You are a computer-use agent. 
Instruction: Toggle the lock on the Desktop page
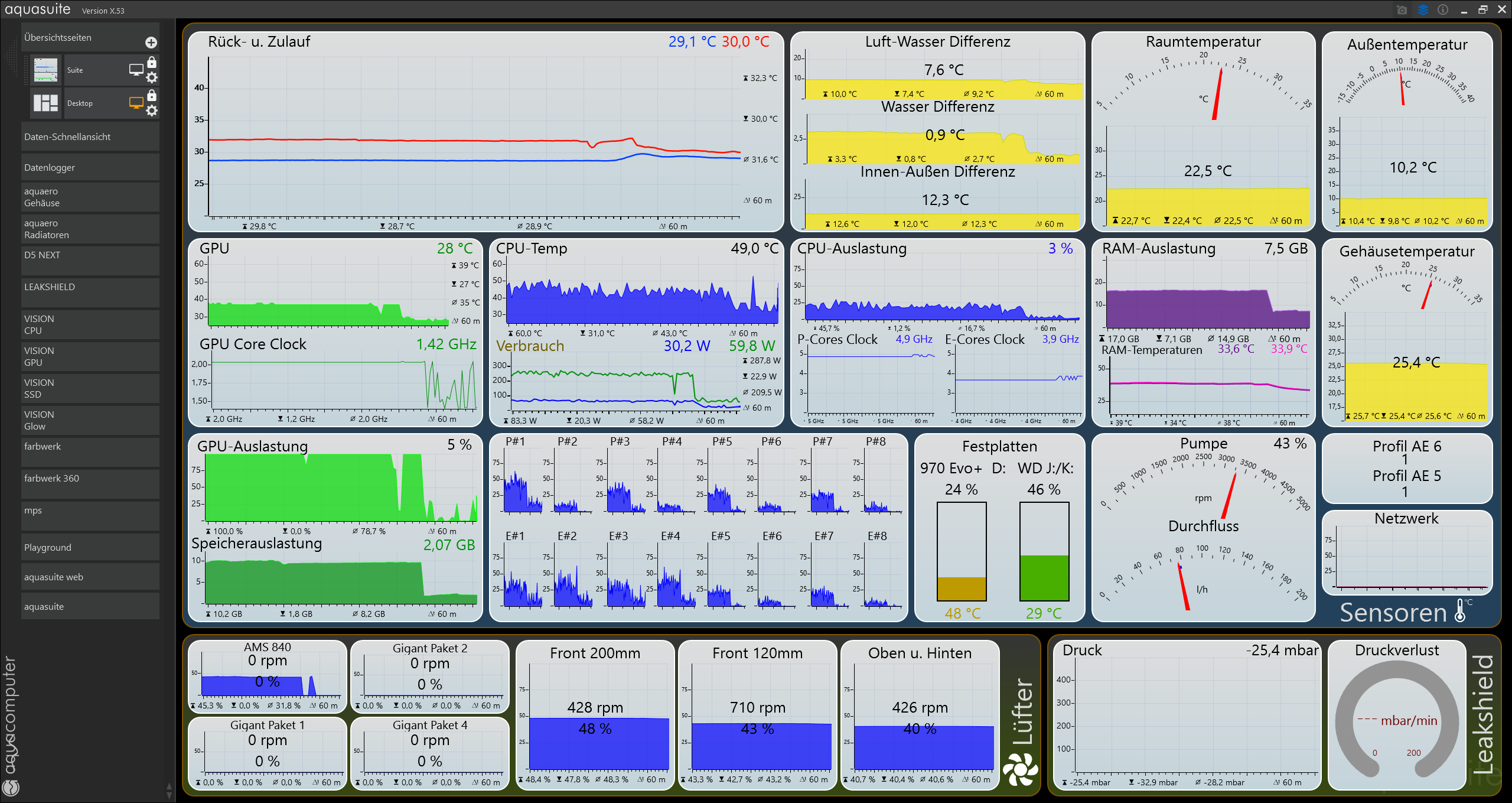click(x=152, y=95)
